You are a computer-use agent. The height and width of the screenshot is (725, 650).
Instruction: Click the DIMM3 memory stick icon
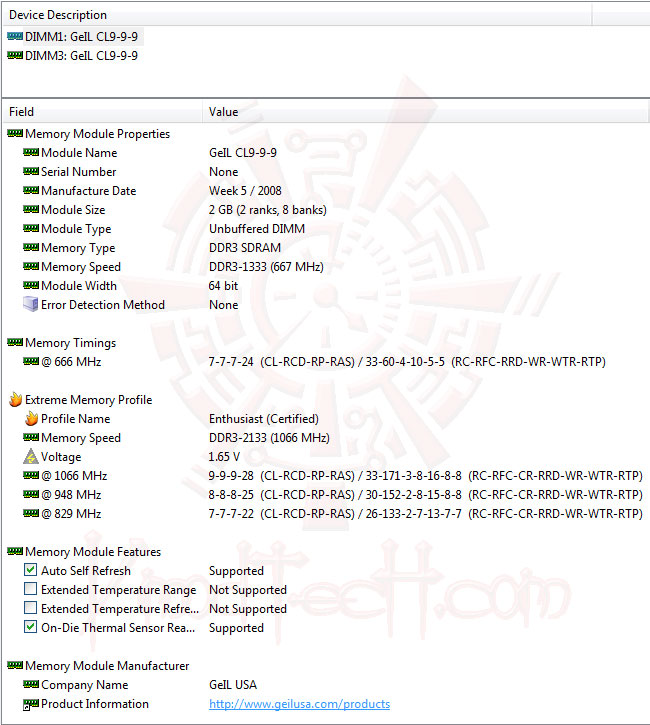pos(15,55)
